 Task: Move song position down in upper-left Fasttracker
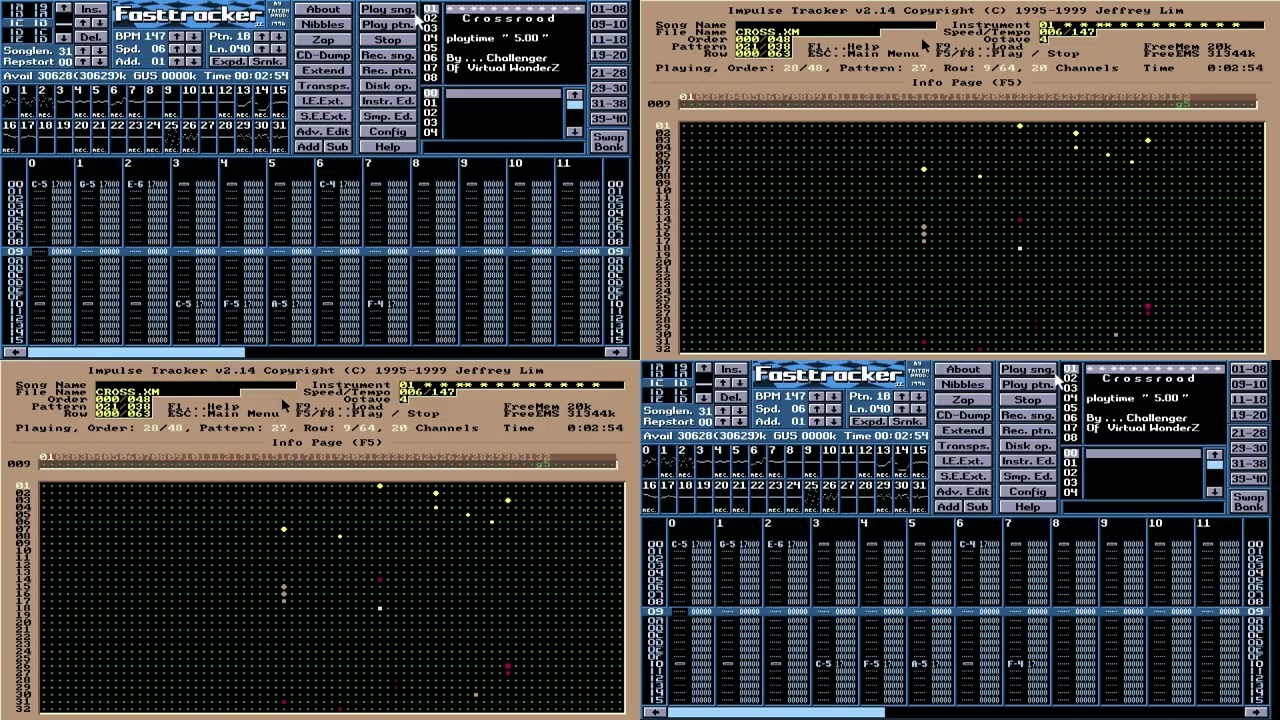[64, 38]
